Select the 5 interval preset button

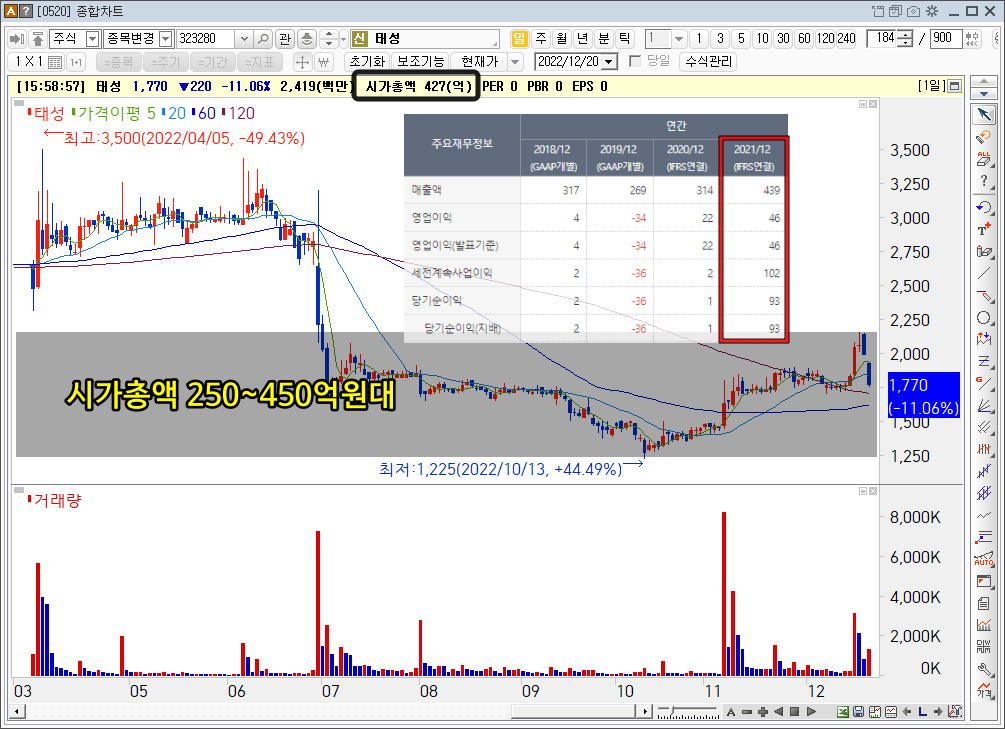[741, 39]
